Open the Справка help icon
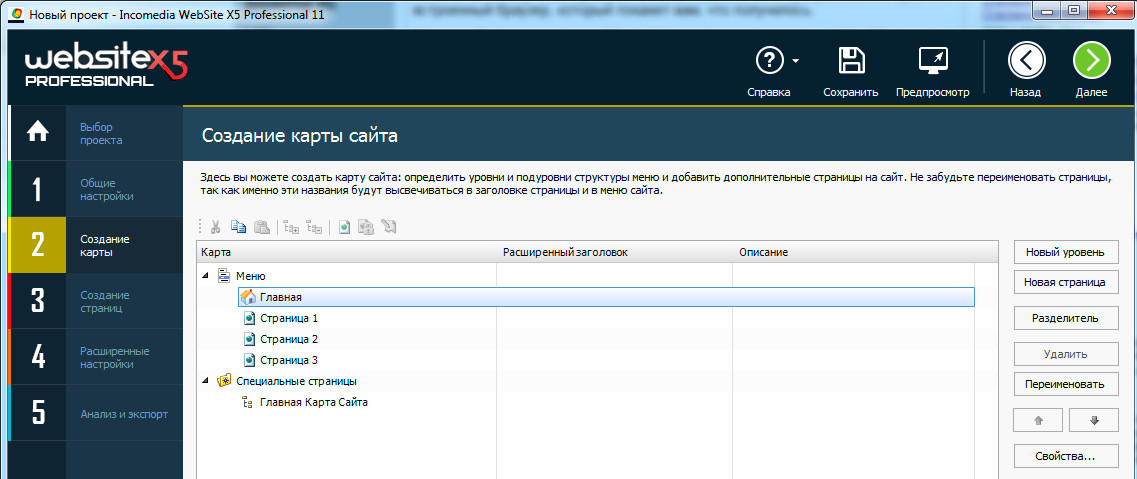This screenshot has height=479, width=1137. 768,61
